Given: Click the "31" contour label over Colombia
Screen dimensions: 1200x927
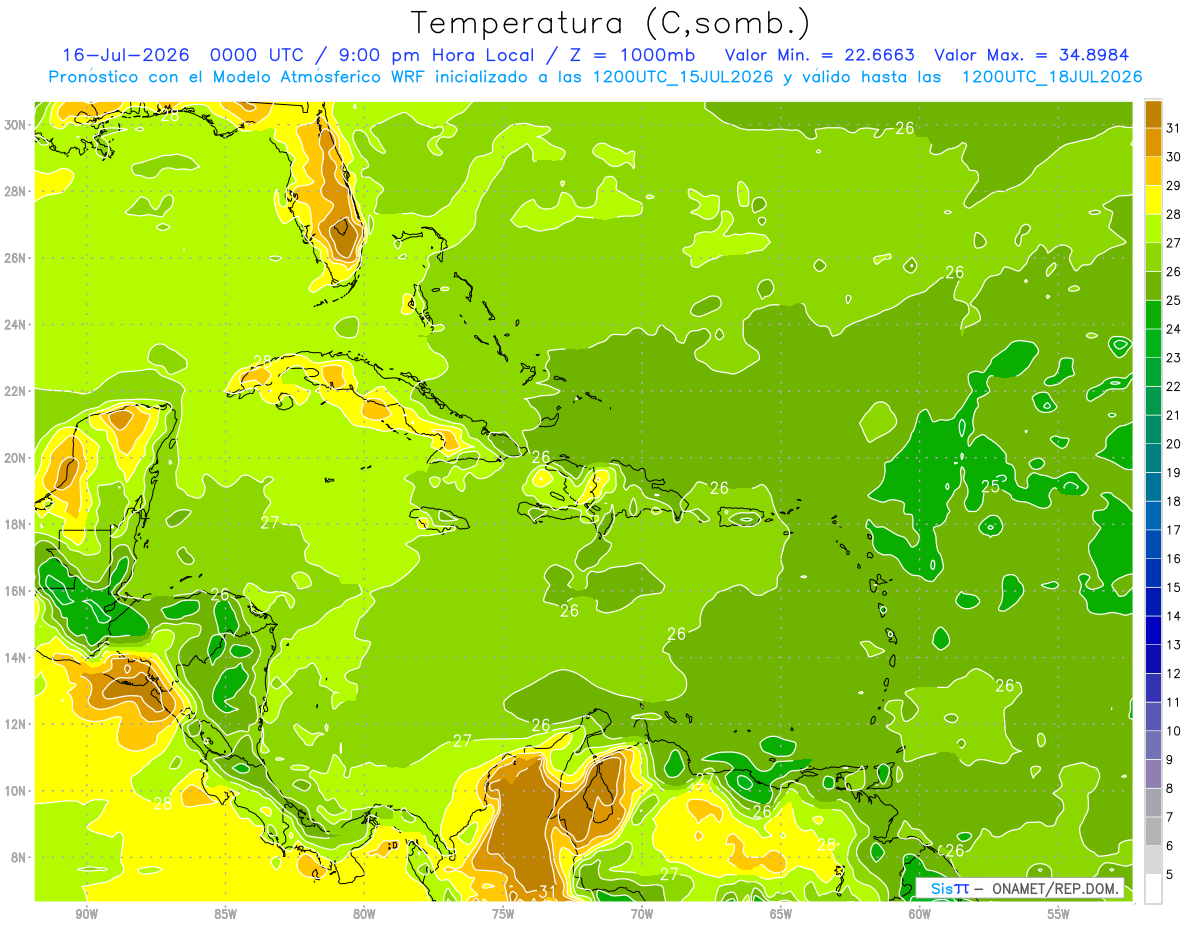Looking at the screenshot, I should click(x=546, y=890).
